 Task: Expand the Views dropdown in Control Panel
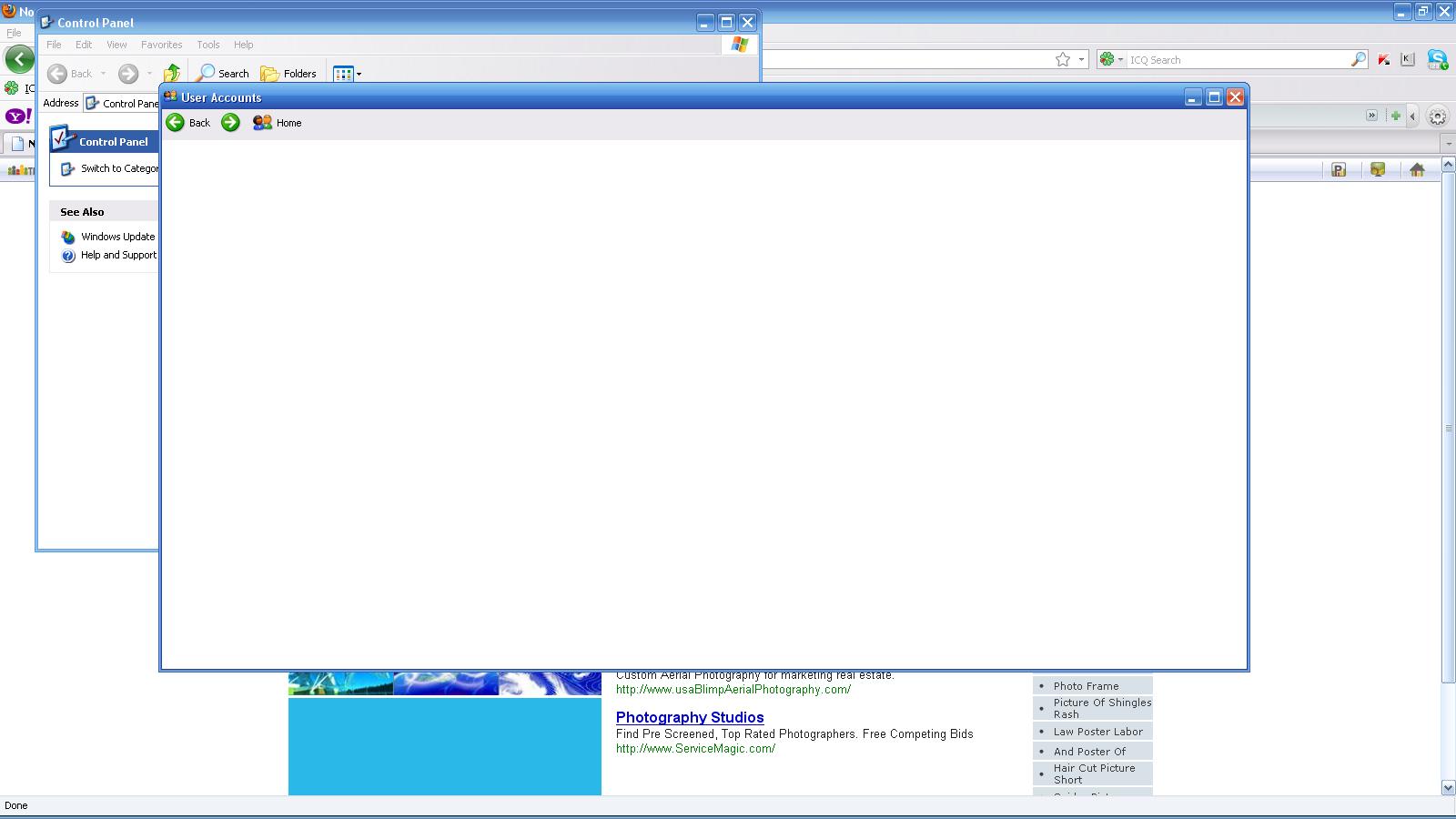359,74
